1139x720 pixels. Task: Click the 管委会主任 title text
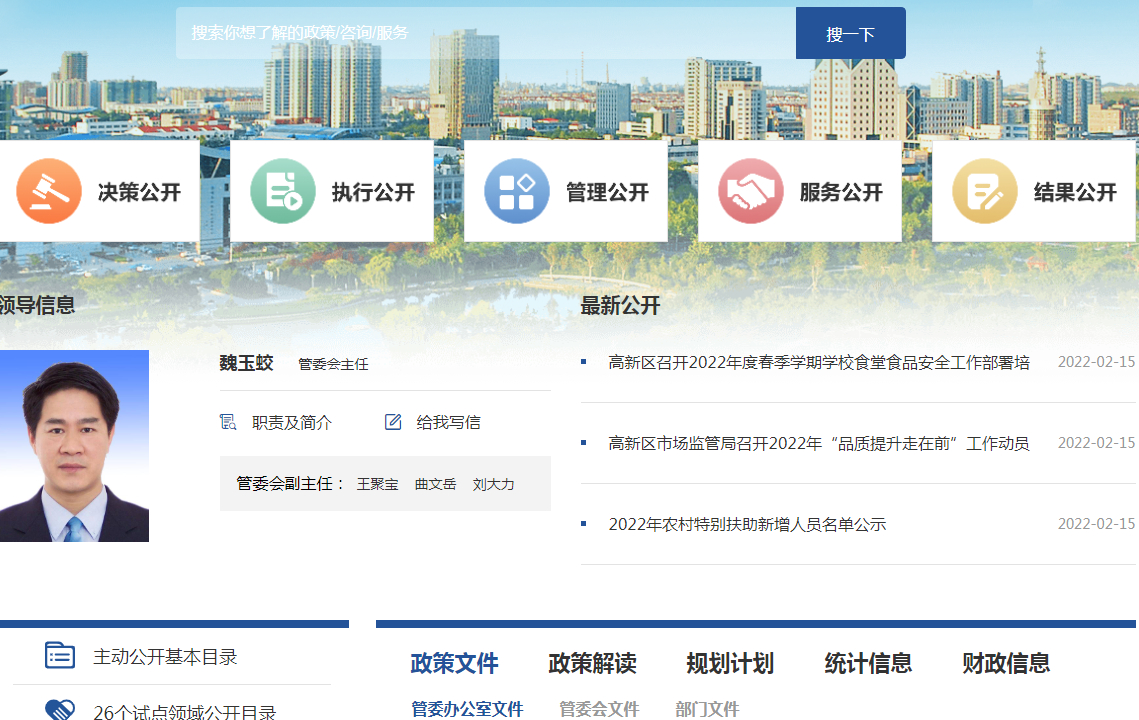click(x=333, y=364)
